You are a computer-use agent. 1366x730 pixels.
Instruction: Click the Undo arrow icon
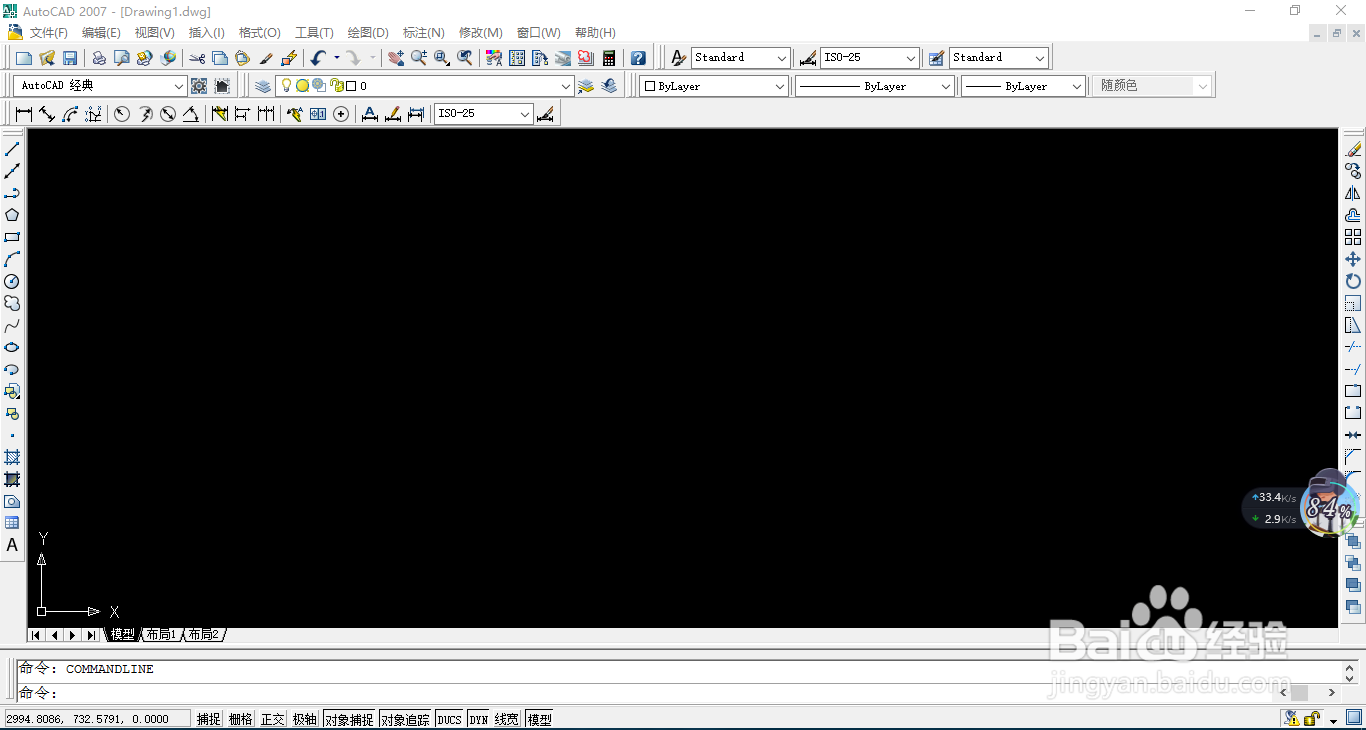click(318, 58)
